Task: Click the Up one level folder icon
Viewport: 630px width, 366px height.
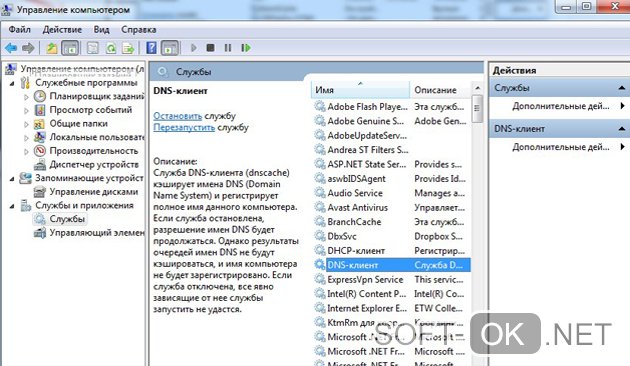Action: [51, 48]
